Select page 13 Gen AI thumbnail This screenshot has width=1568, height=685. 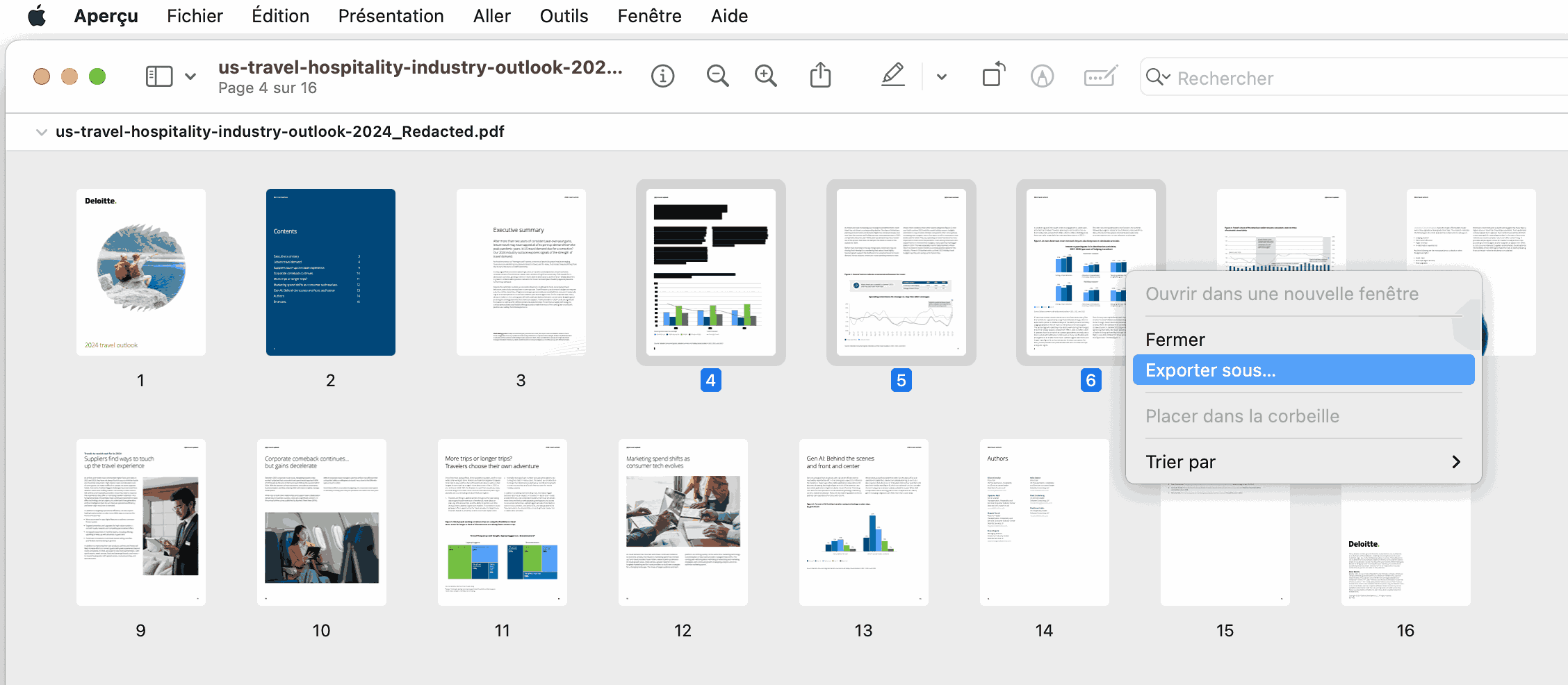coord(864,522)
